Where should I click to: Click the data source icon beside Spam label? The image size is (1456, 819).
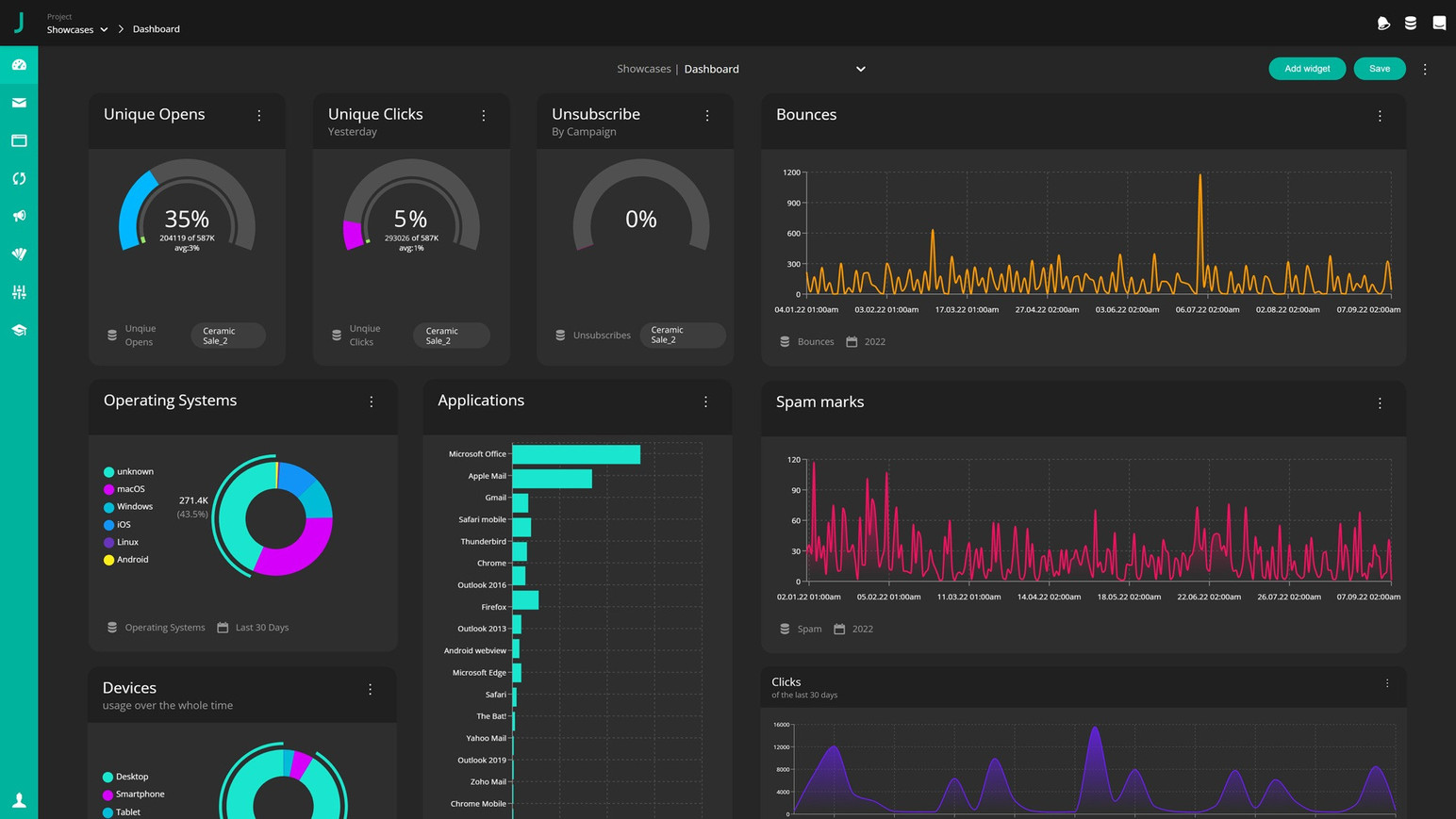point(785,629)
